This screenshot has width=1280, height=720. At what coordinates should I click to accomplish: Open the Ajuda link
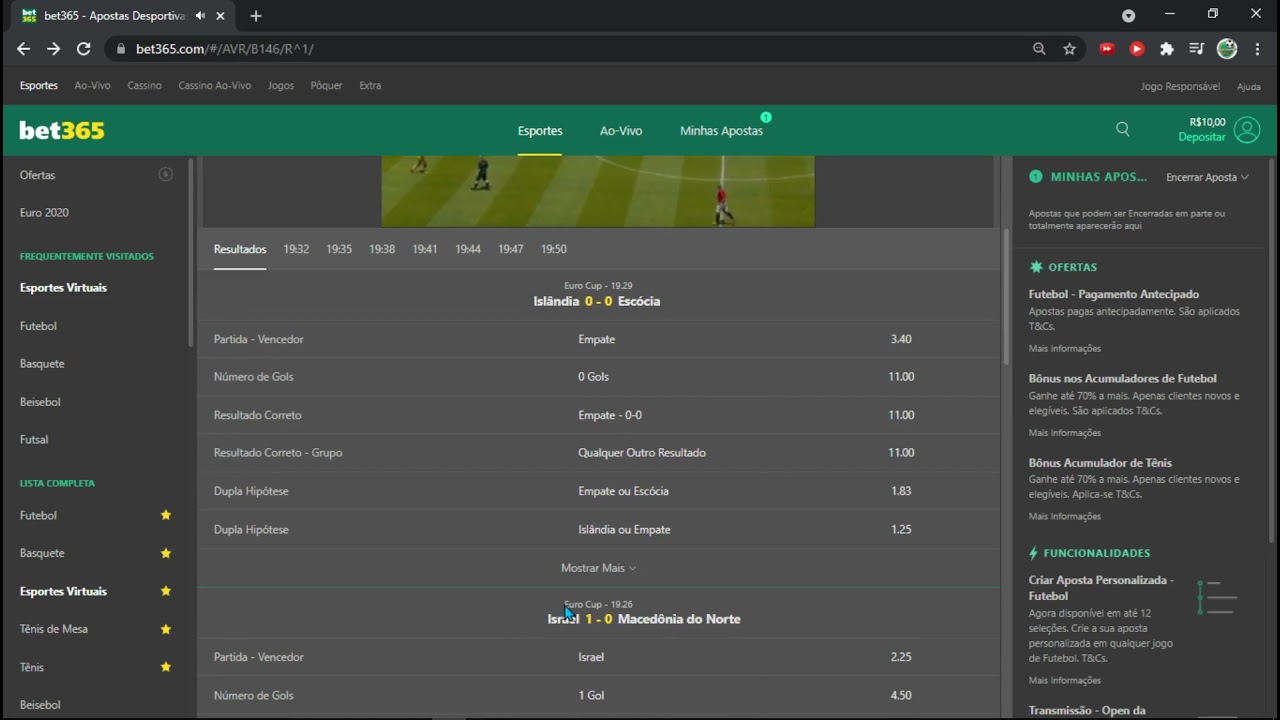pos(1249,87)
